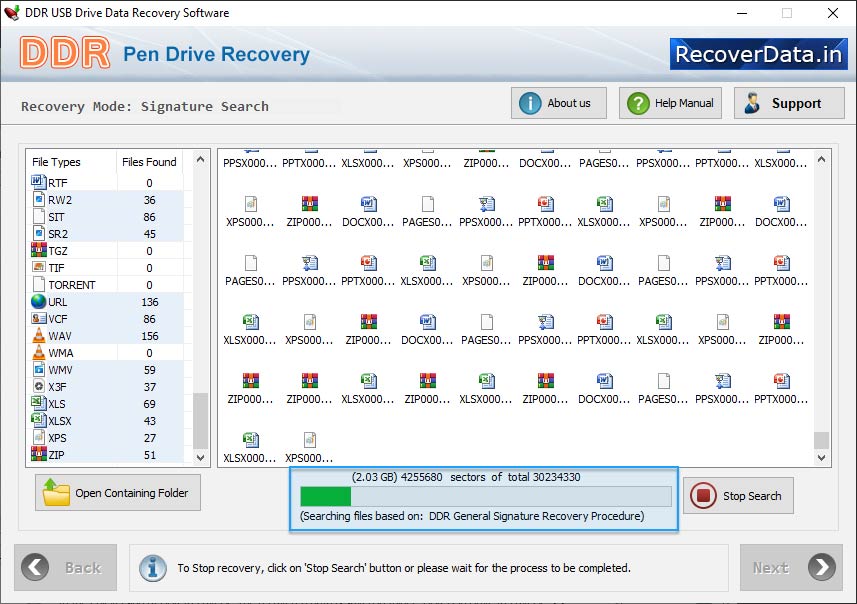Click the Files Found column header
The width and height of the screenshot is (857, 604).
coord(149,162)
